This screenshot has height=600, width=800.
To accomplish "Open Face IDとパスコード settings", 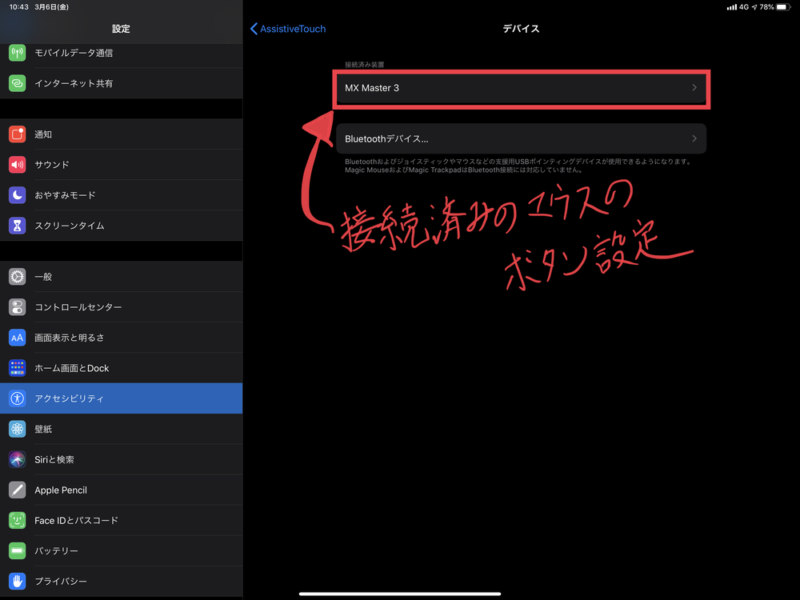I will pyautogui.click(x=121, y=520).
